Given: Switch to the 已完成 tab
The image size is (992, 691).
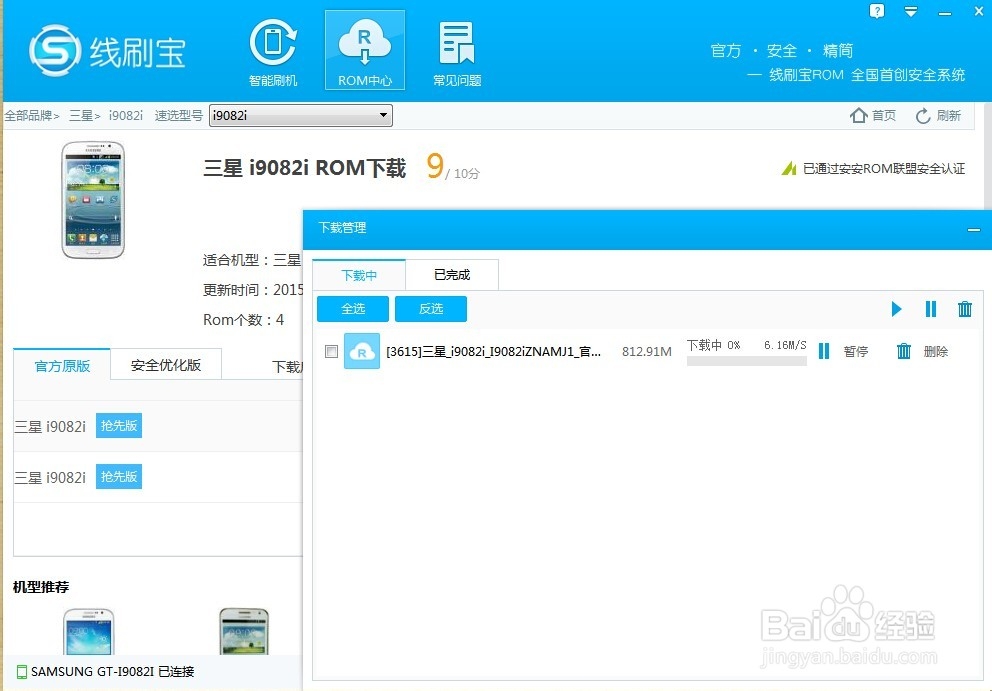Looking at the screenshot, I should [452, 275].
